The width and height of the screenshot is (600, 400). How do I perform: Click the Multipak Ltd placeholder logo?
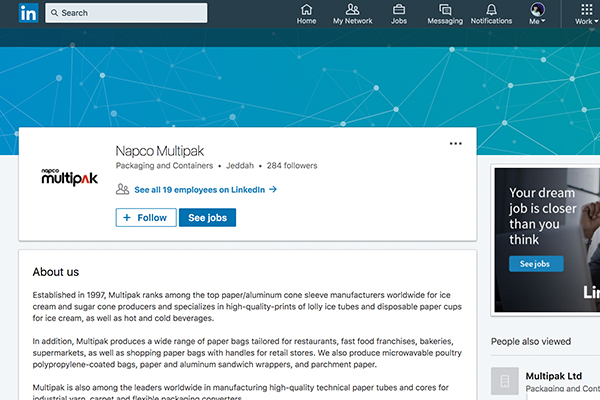[x=505, y=381]
